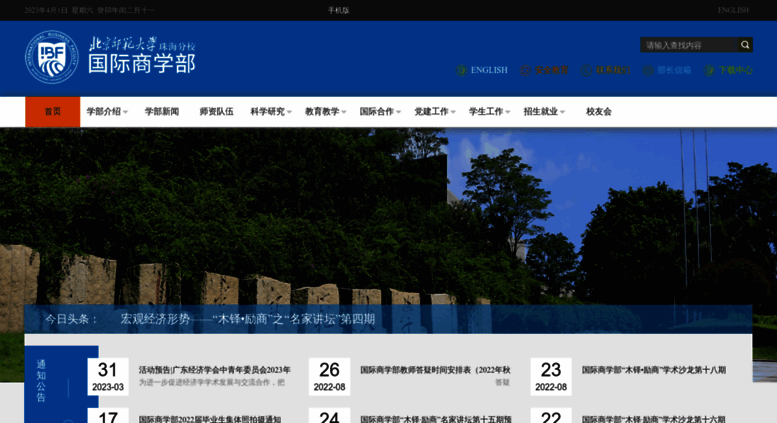The height and width of the screenshot is (423, 777).
Task: Click the mail icon beside 部长信箱
Action: click(x=648, y=70)
